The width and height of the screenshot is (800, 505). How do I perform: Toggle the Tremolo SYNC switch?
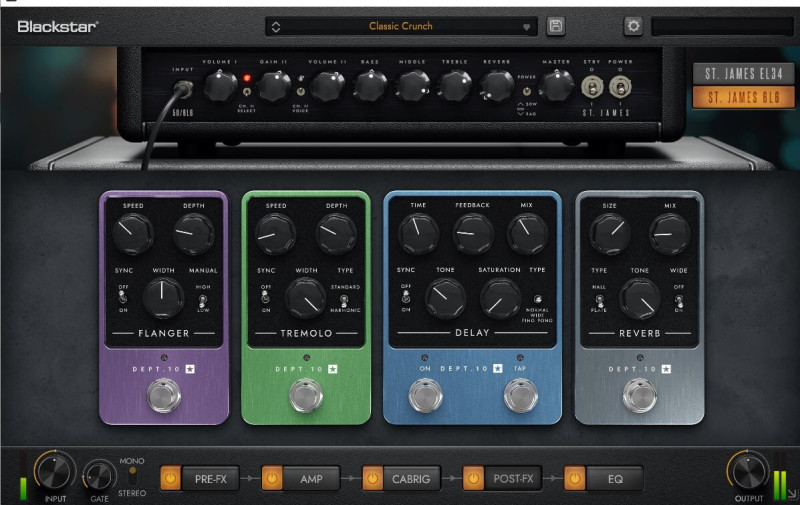click(265, 297)
